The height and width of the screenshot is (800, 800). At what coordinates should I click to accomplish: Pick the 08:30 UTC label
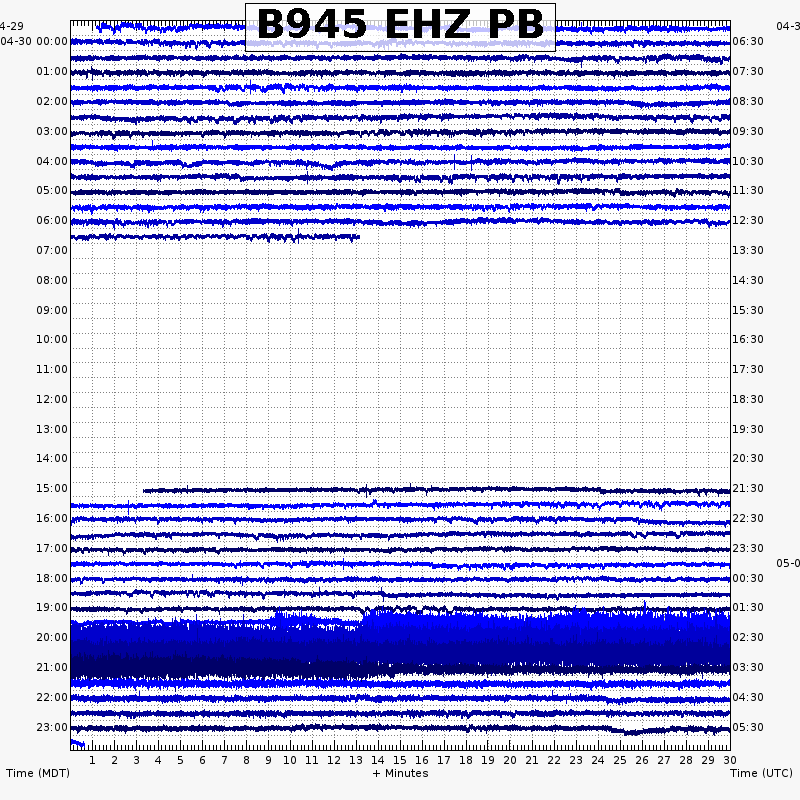pos(748,102)
